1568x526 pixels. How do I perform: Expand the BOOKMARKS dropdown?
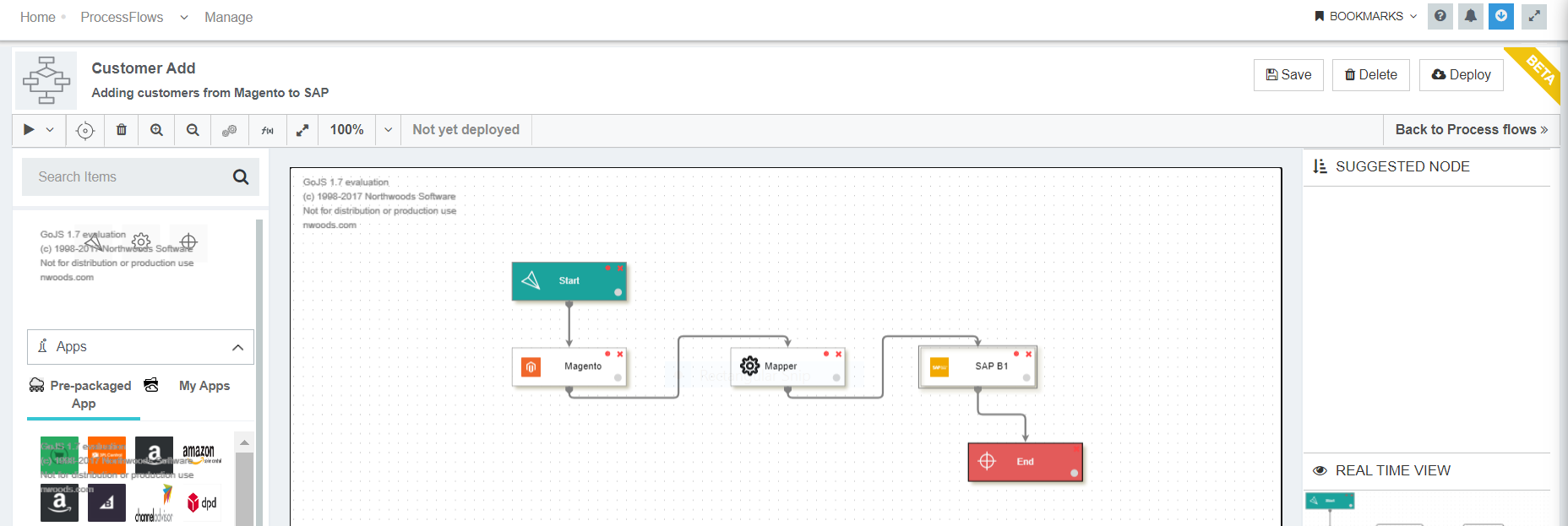pos(1365,16)
